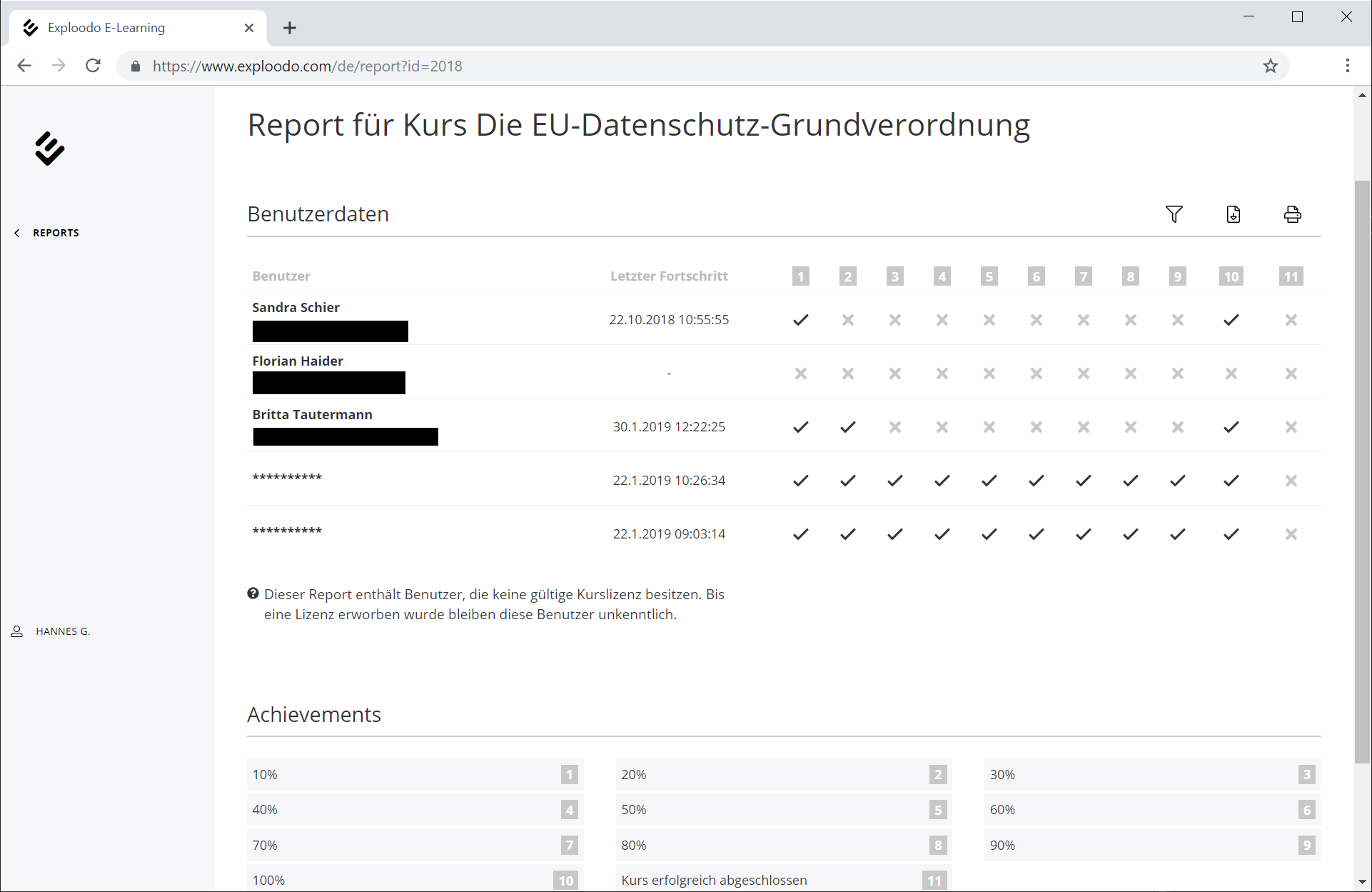1372x892 pixels.
Task: Click column header badge 10
Action: [1231, 276]
